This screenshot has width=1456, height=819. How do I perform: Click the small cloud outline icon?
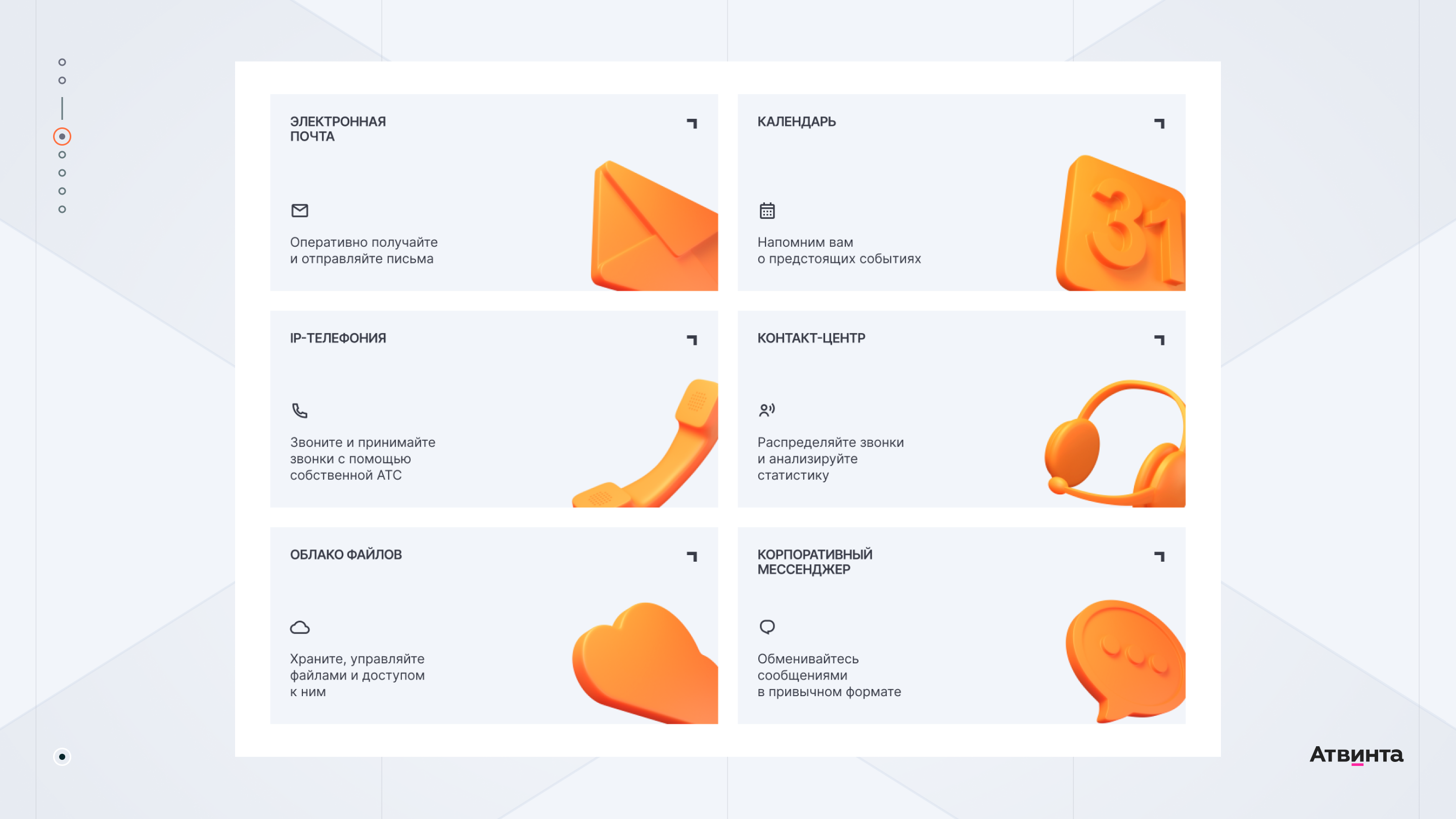pyautogui.click(x=300, y=627)
